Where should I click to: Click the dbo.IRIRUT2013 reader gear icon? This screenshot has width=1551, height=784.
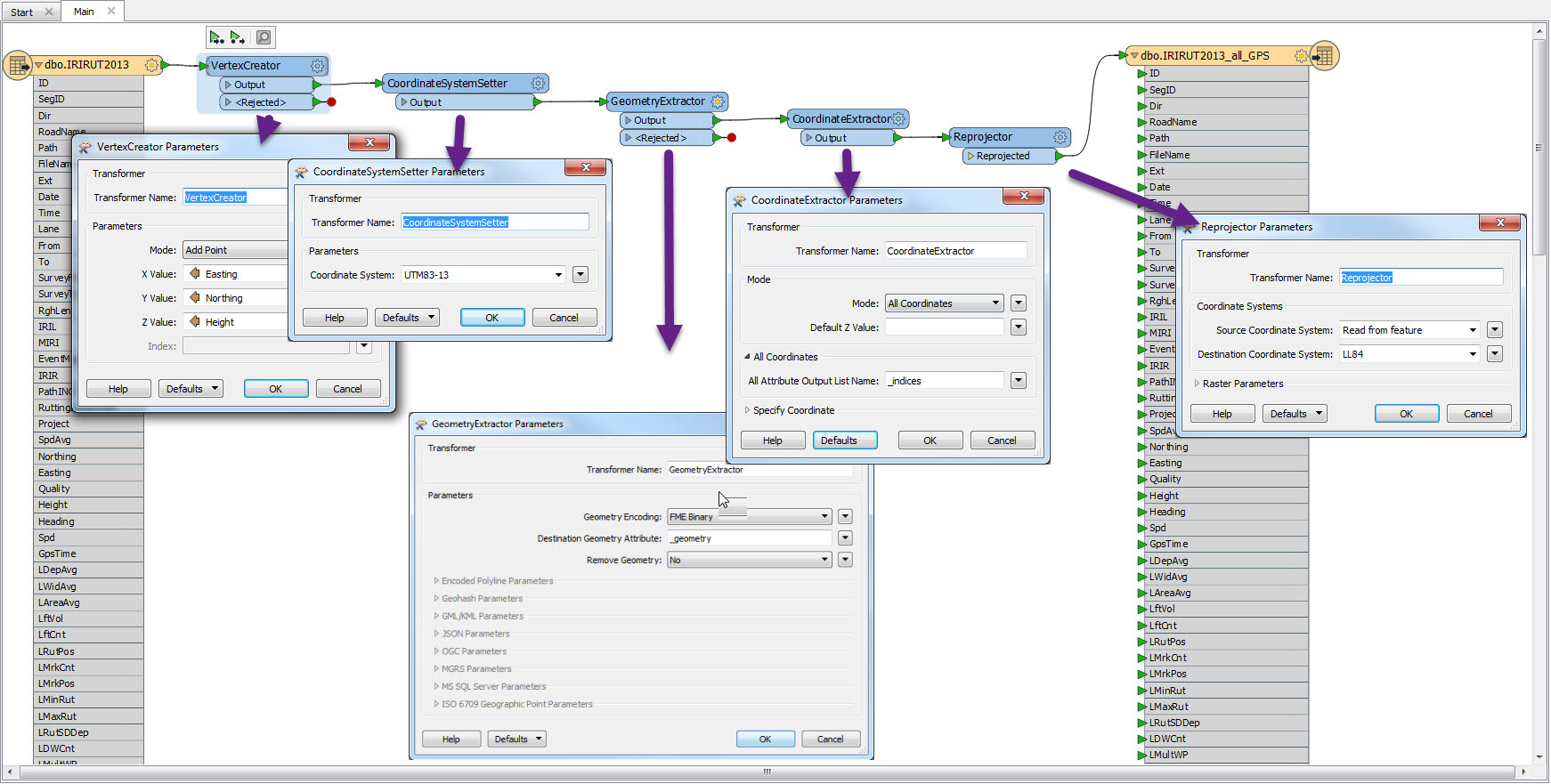click(x=151, y=65)
